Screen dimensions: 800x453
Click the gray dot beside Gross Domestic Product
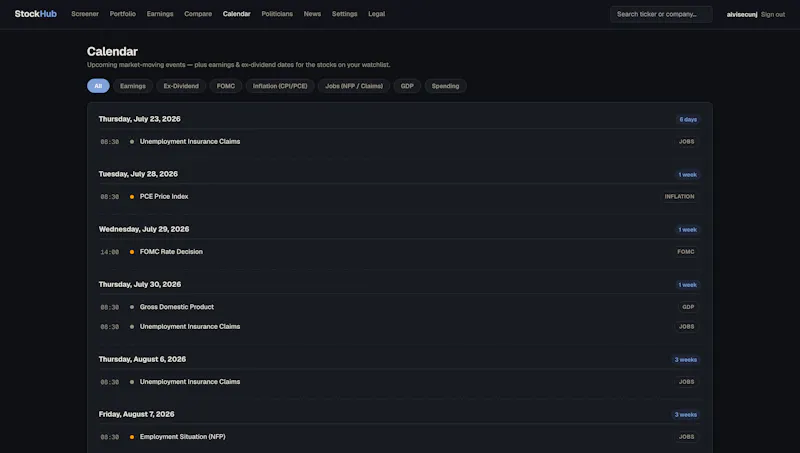point(132,307)
